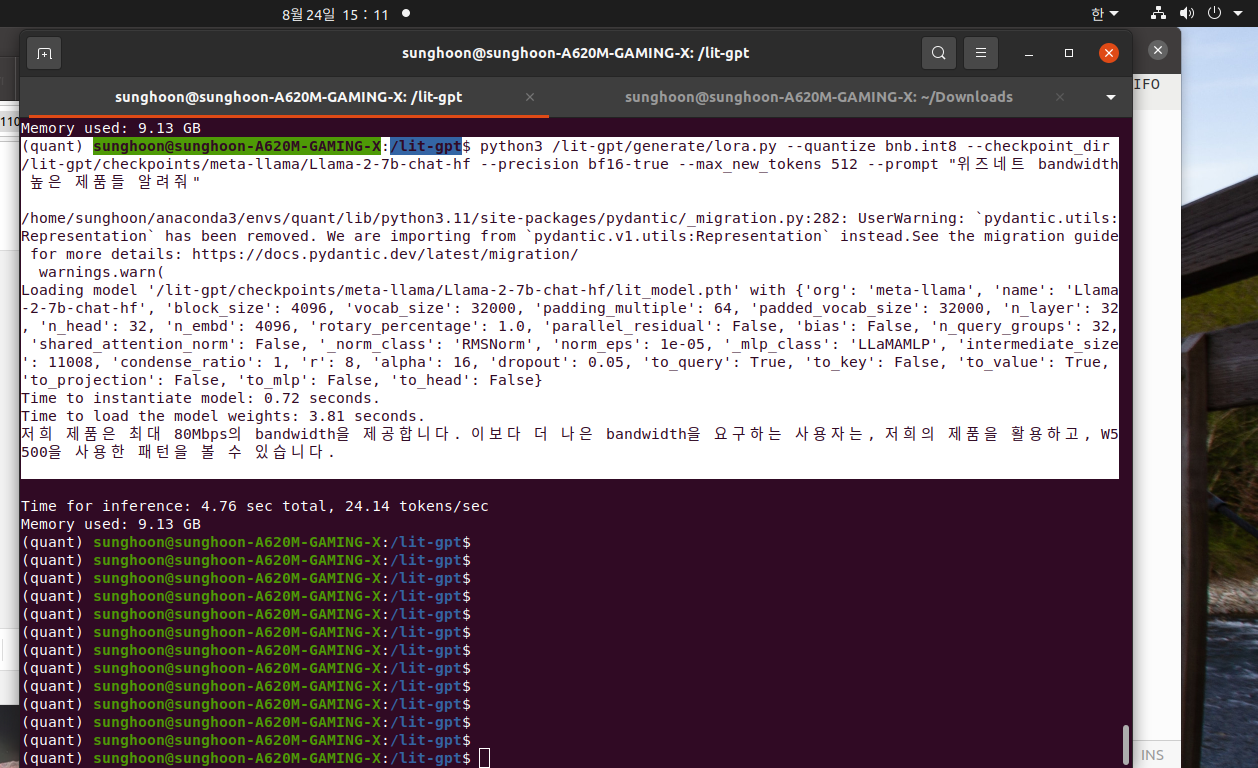The width and height of the screenshot is (1258, 768).
Task: Open the volume speaker icon
Action: [1187, 14]
